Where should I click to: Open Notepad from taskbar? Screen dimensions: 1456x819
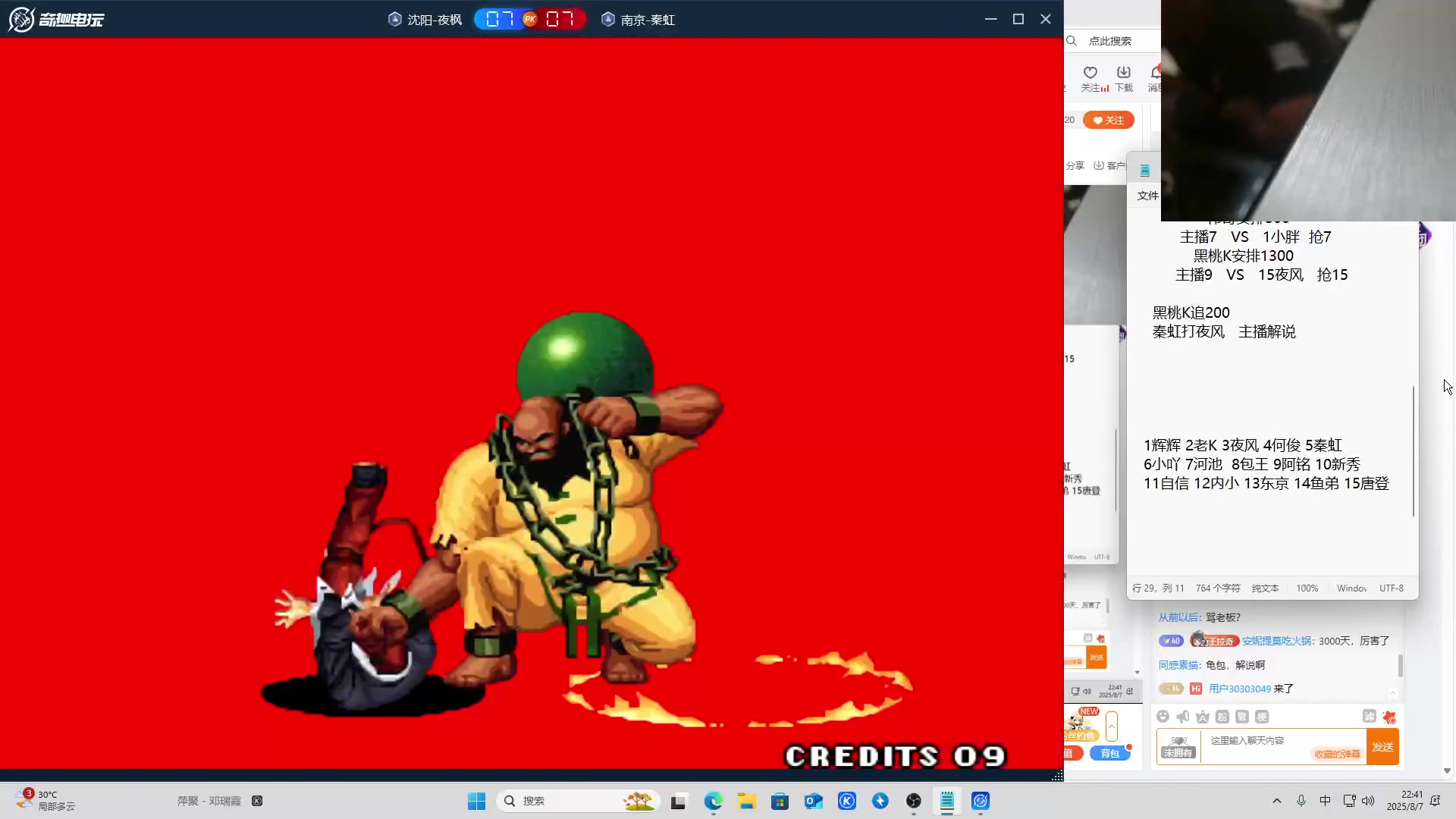point(947,801)
